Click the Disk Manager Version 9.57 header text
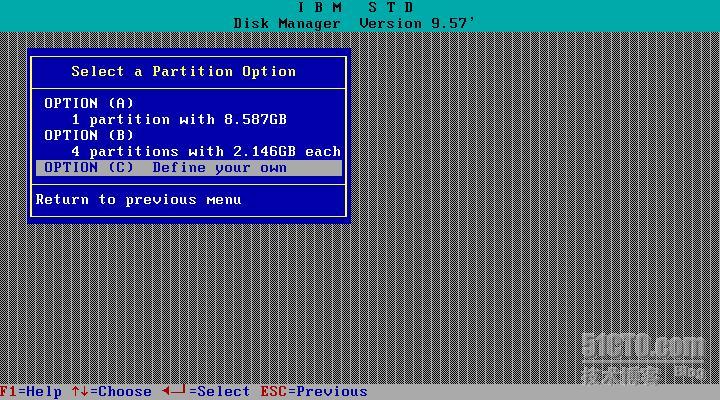This screenshot has width=720, height=400. click(x=354, y=23)
